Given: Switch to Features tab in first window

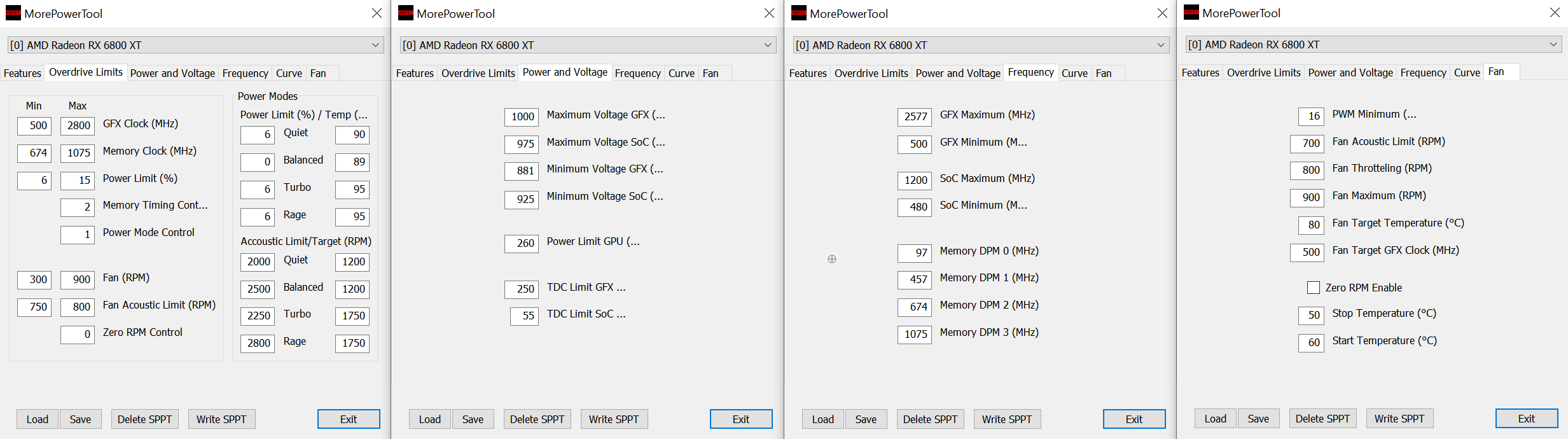Looking at the screenshot, I should pos(22,73).
